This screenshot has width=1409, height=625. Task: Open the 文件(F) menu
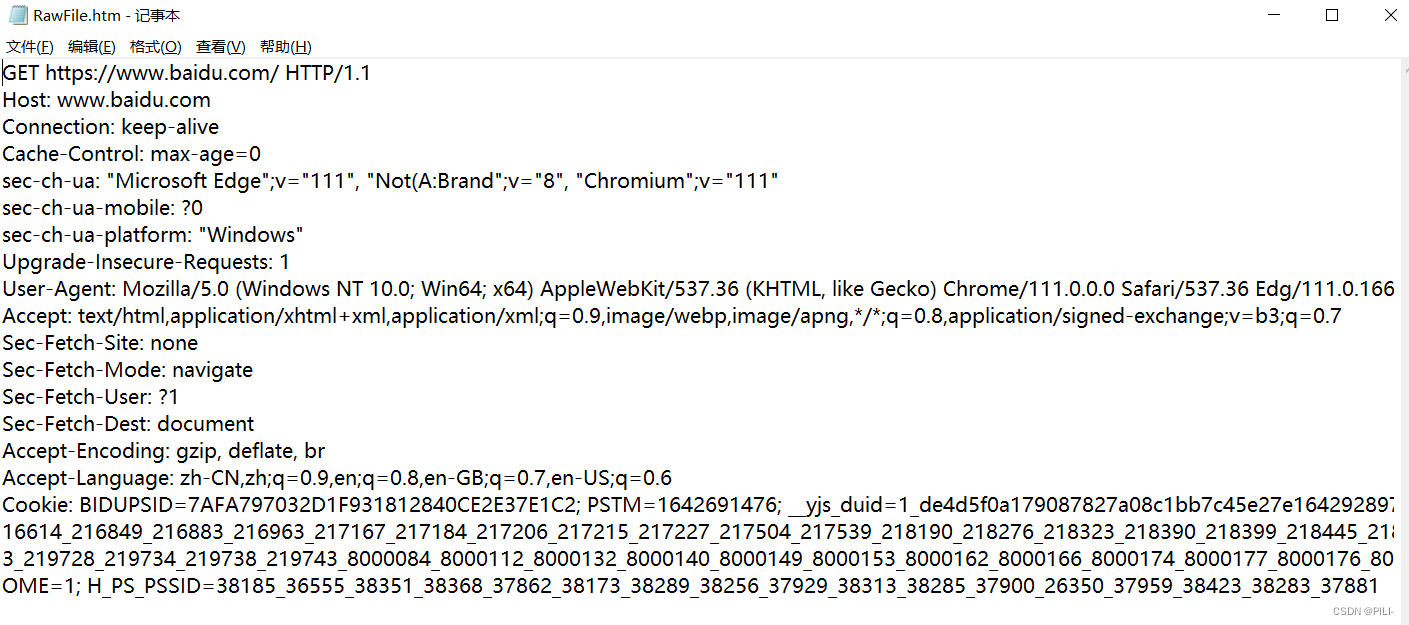(x=30, y=47)
